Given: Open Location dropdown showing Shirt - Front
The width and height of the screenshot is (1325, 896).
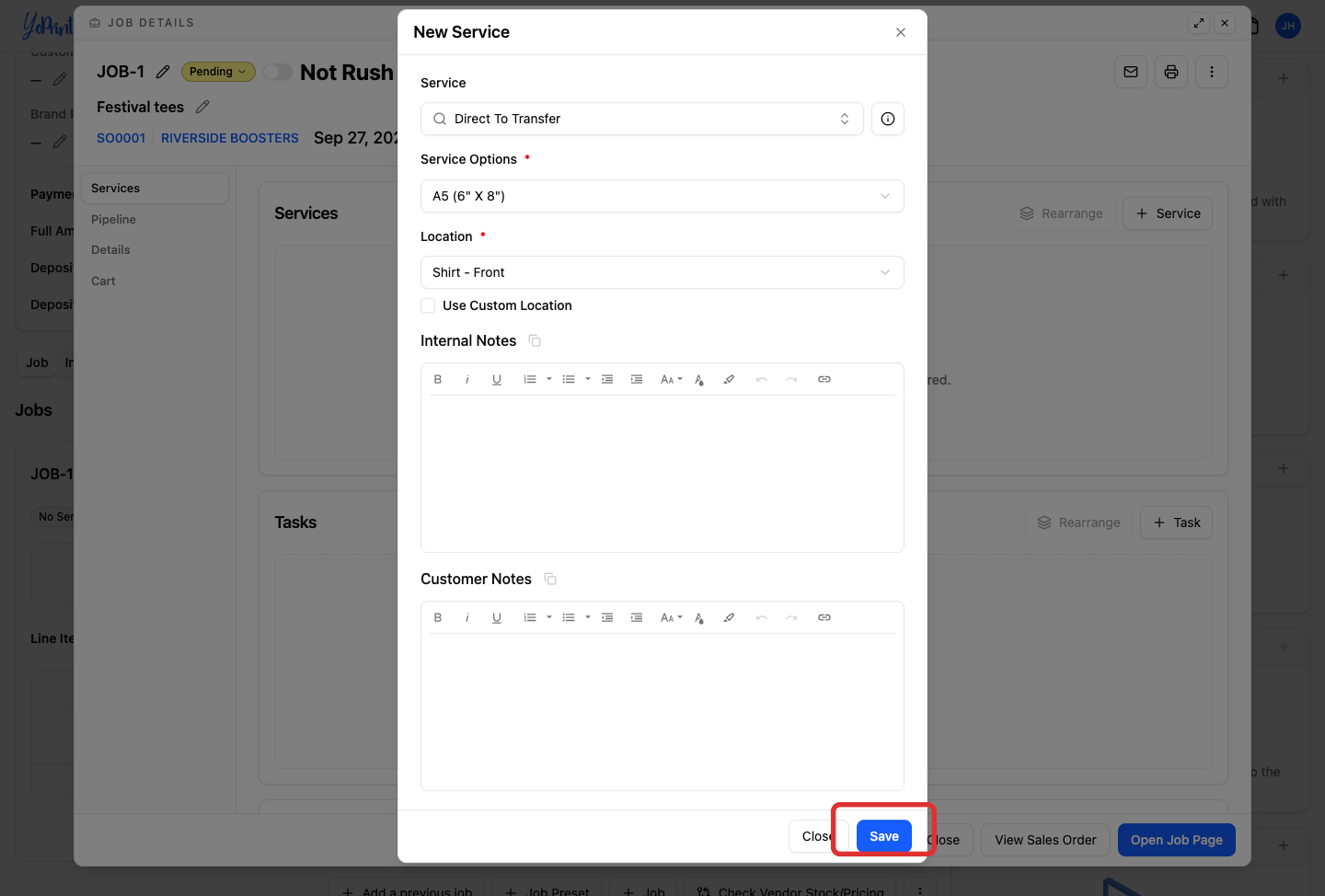Looking at the screenshot, I should (x=662, y=272).
